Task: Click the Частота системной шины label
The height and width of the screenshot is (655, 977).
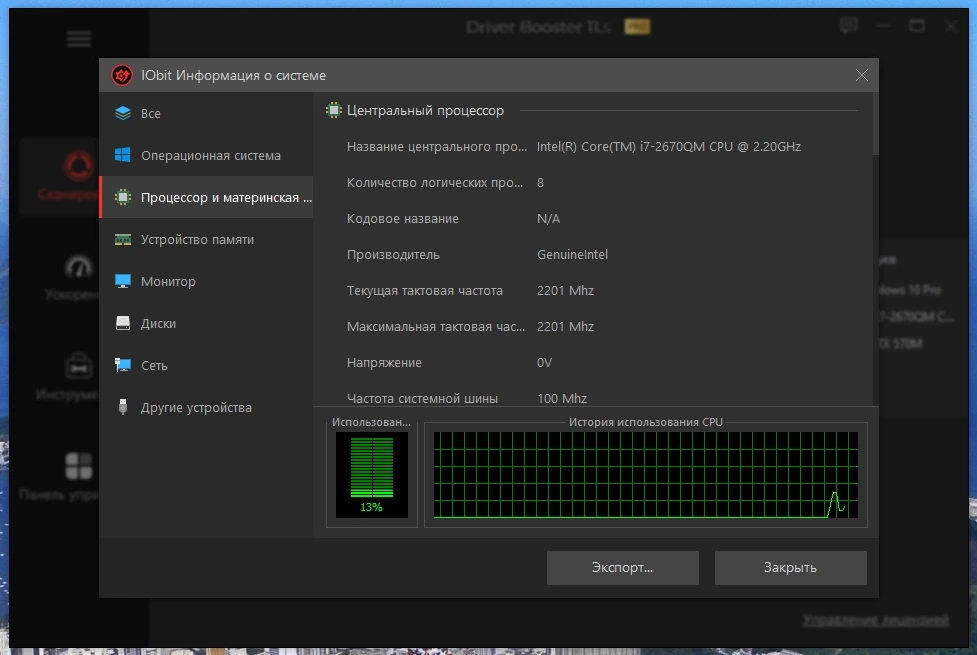Action: pos(422,398)
